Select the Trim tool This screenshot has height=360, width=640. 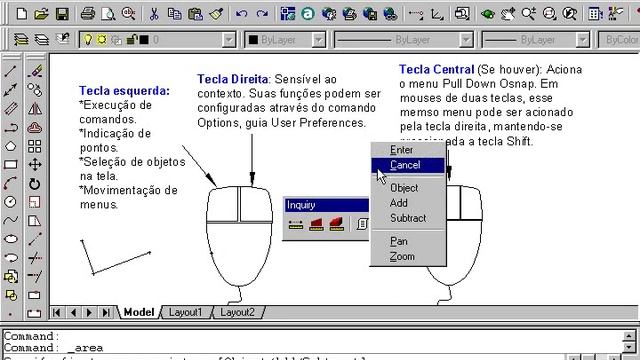[x=35, y=258]
